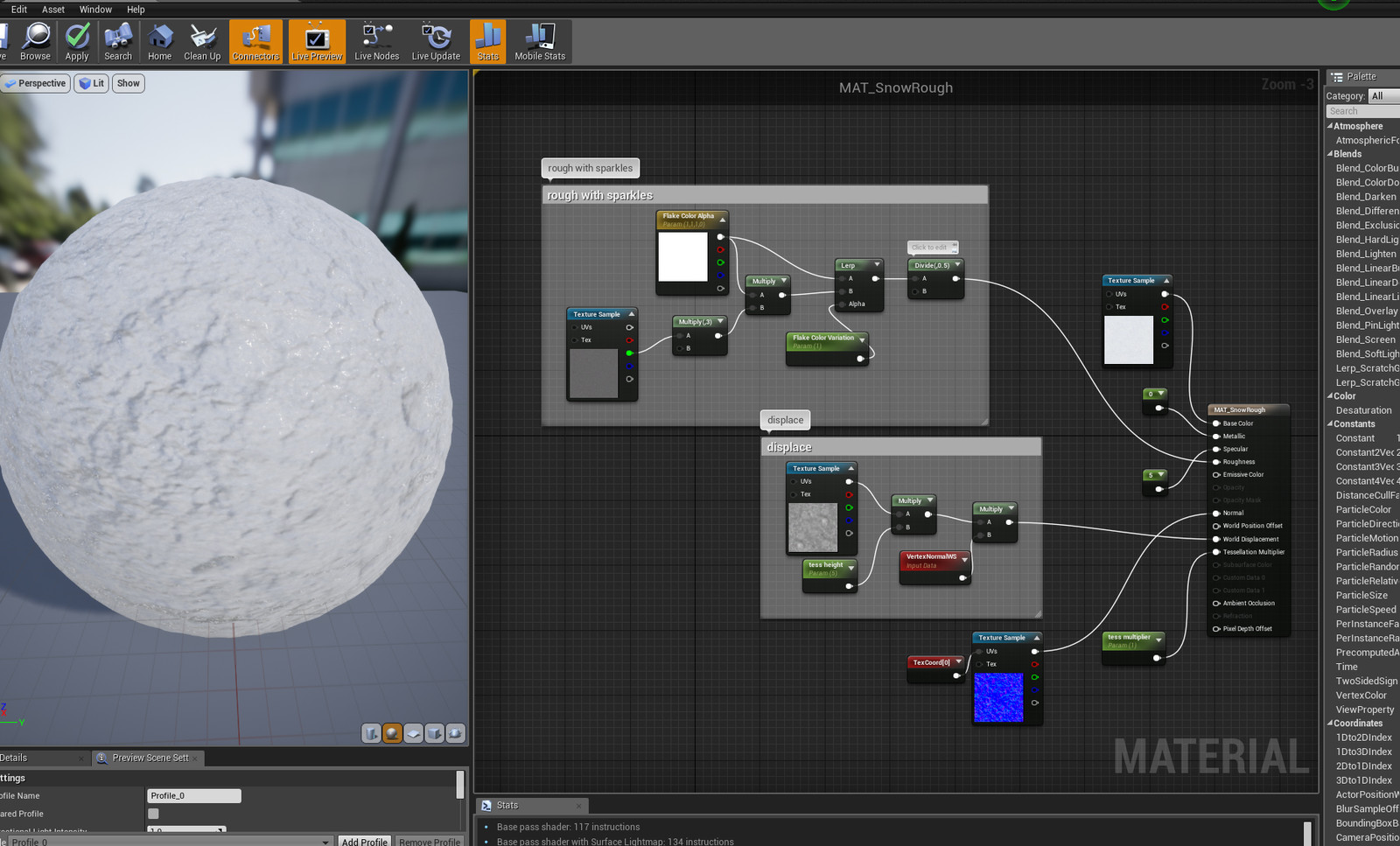Click the blue normal map texture preview
The image size is (1400, 846).
[998, 697]
